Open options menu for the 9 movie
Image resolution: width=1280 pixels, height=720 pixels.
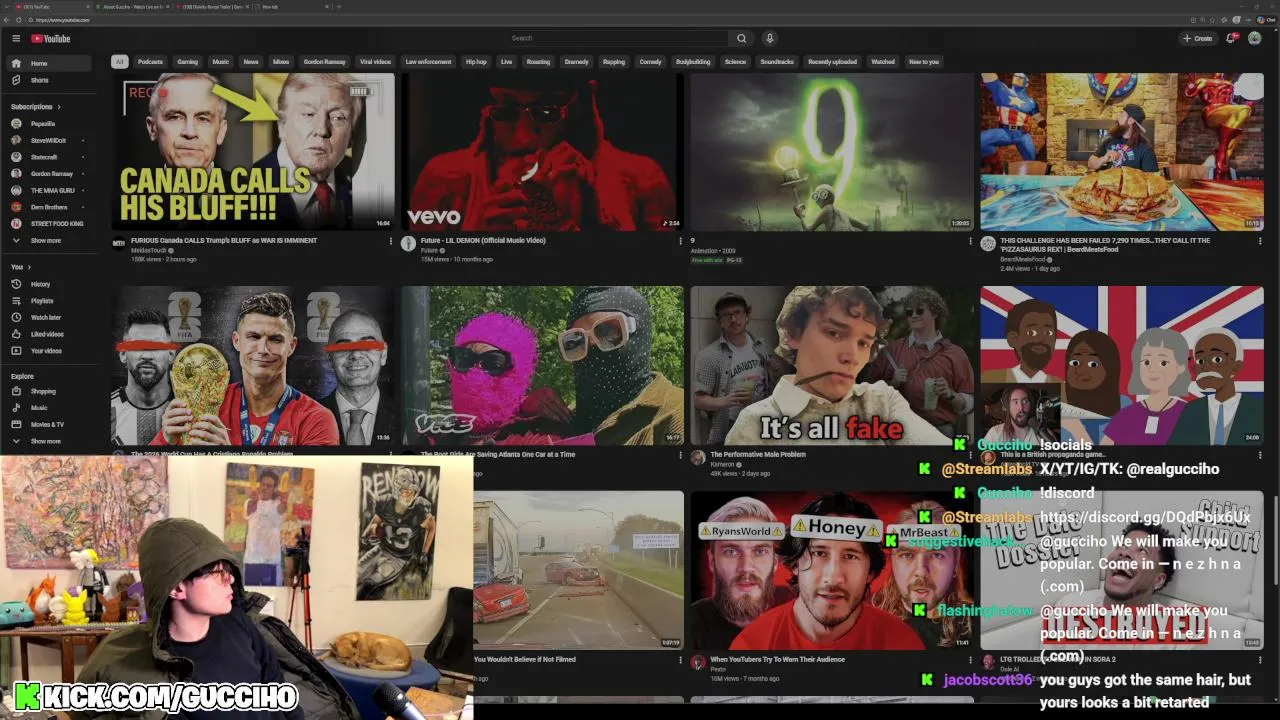(970, 241)
